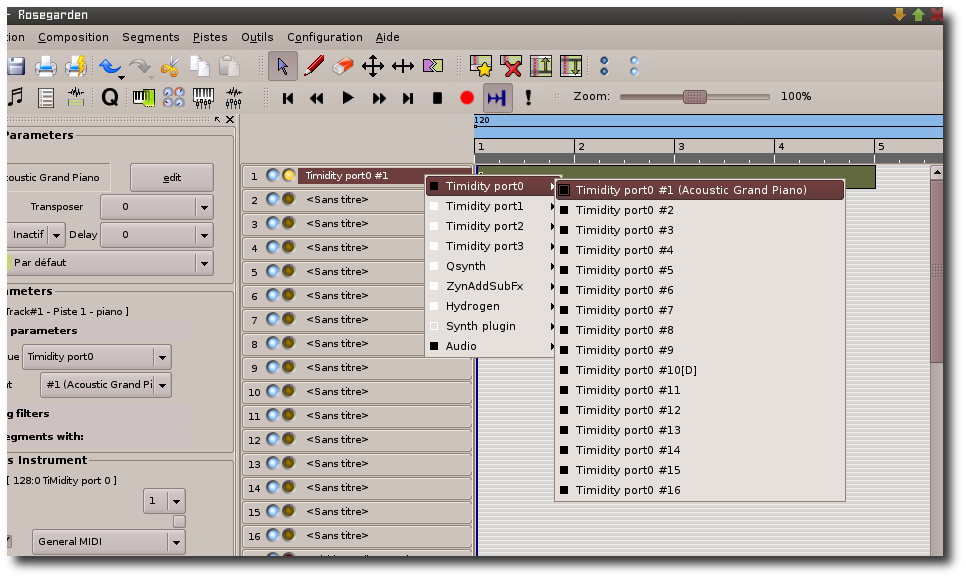The height and width of the screenshot is (579, 966).
Task: Select Hydrogen in the instrument menu
Action: pos(472,306)
